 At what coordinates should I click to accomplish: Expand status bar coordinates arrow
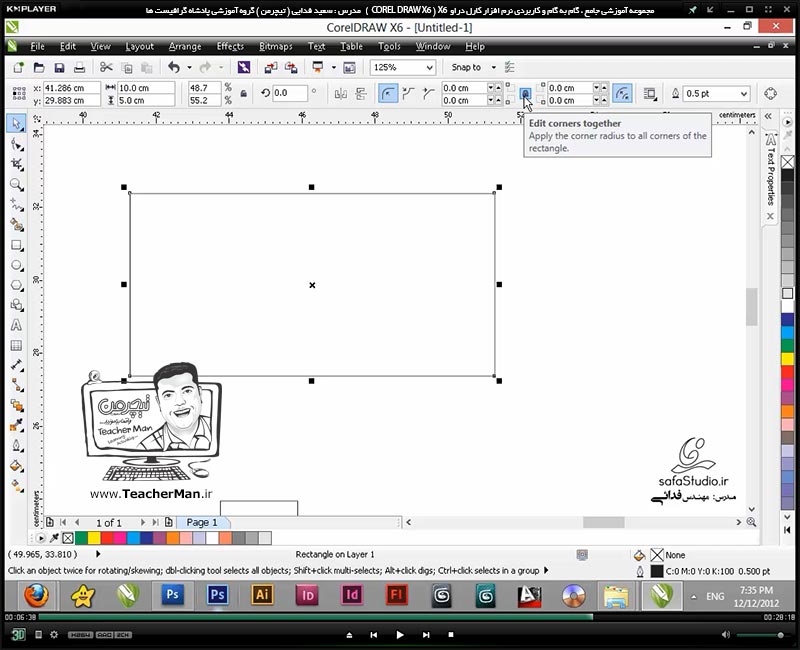(98, 554)
